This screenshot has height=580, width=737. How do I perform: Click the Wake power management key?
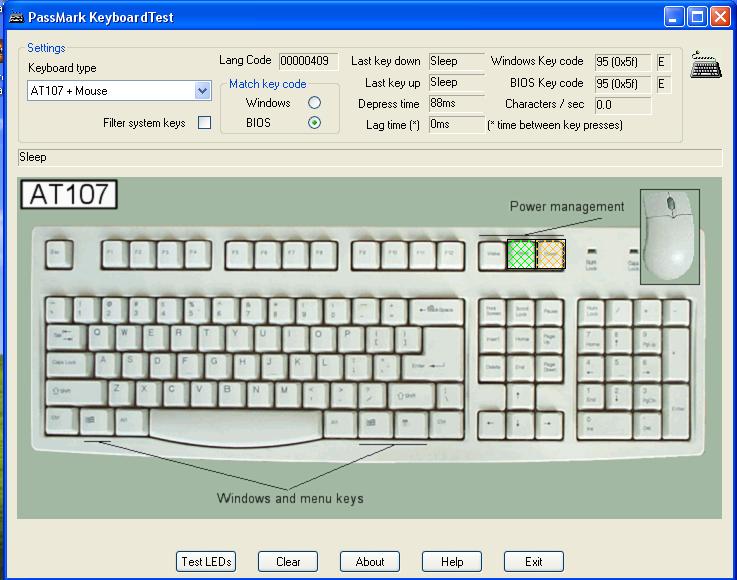click(493, 254)
